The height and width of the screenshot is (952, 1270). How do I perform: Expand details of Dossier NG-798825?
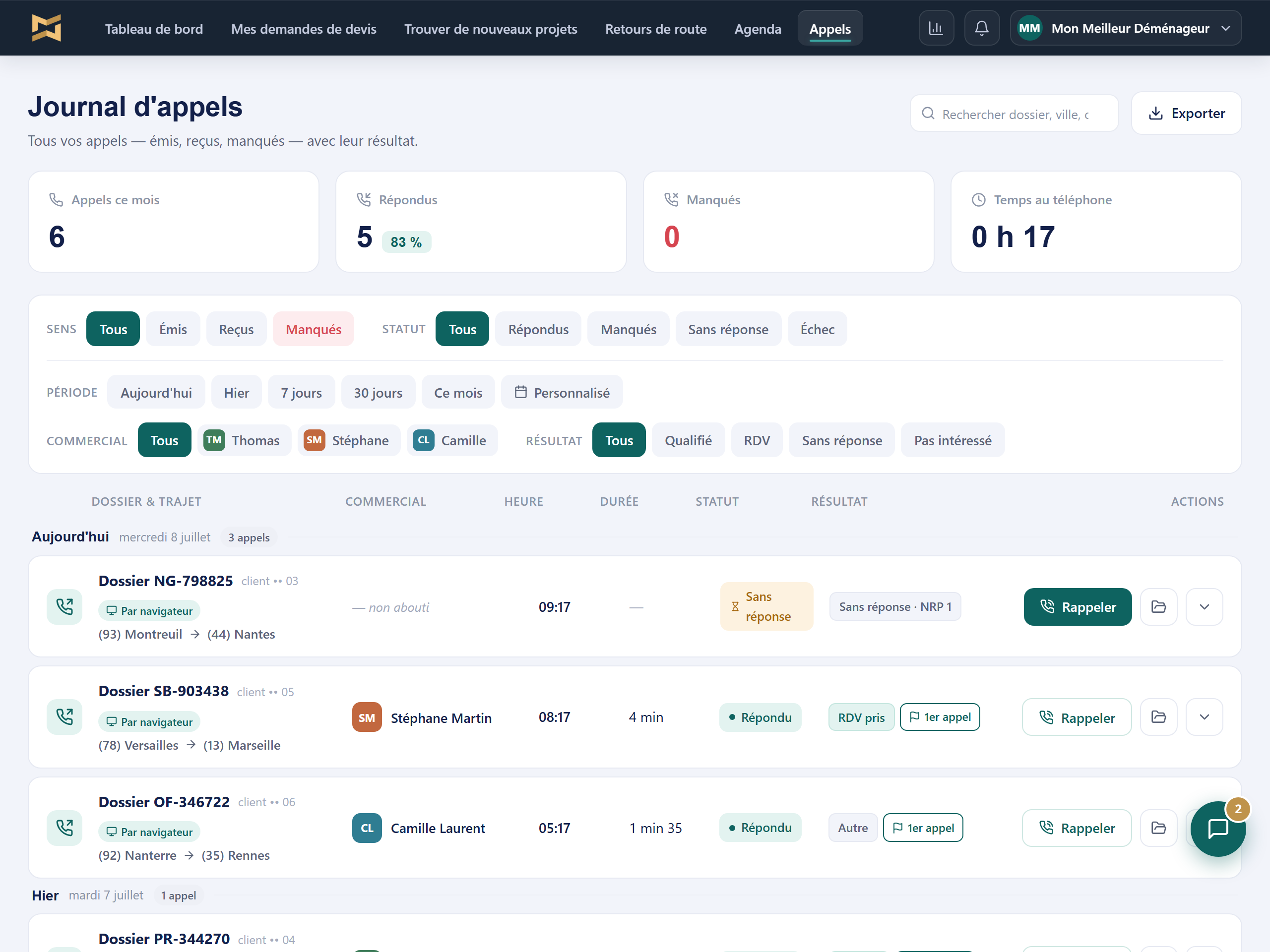point(1204,606)
